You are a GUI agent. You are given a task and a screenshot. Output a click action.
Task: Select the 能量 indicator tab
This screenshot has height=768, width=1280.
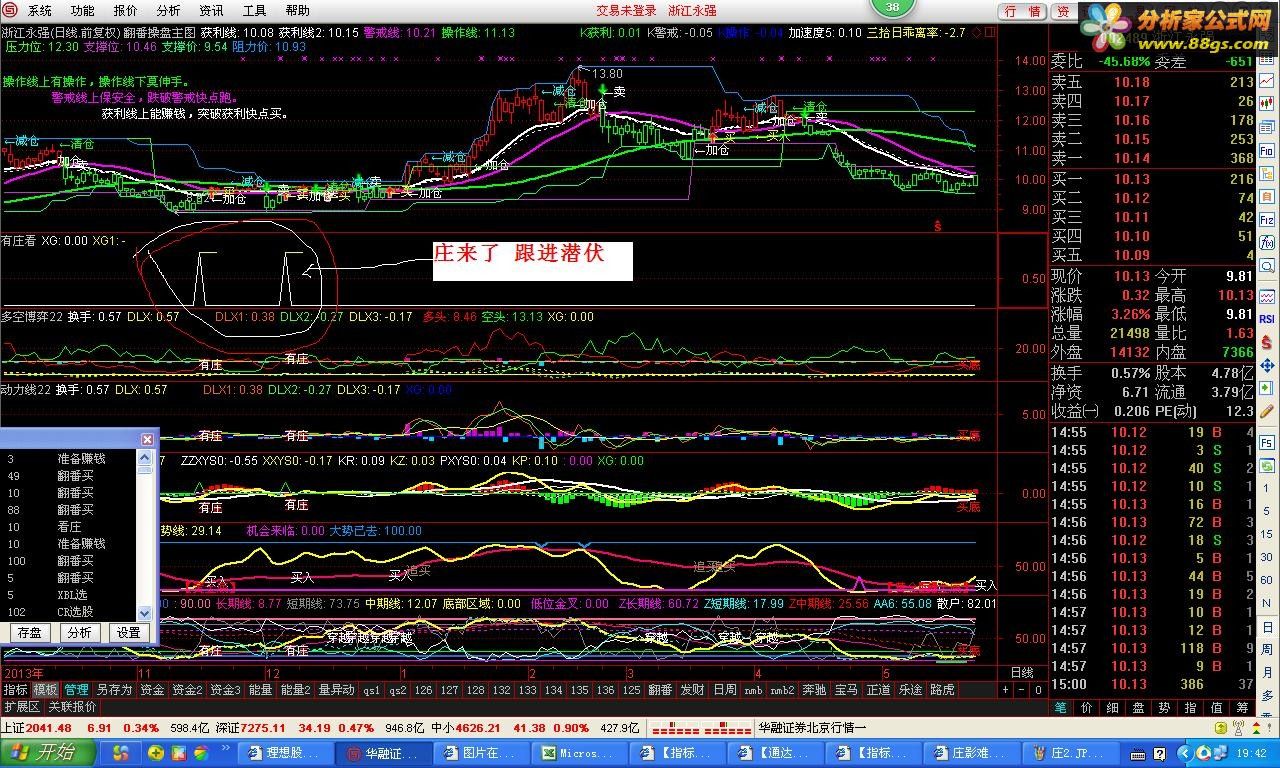point(260,690)
